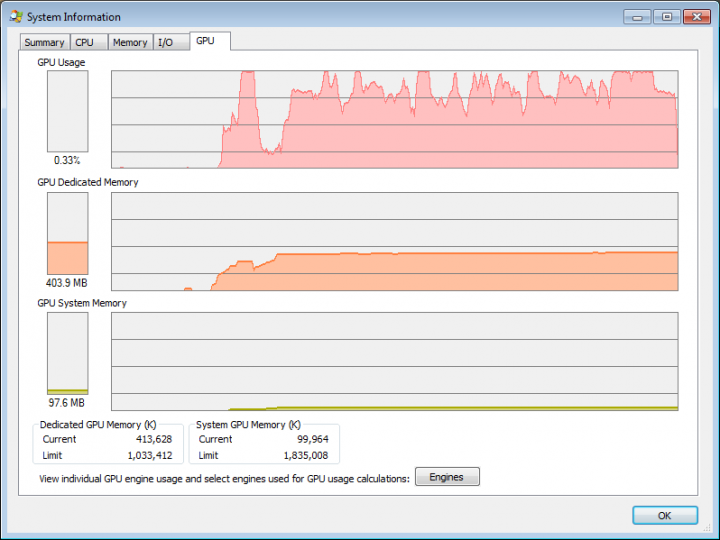Click the System GPU Memory (K) group label
This screenshot has height=540, width=720.
coord(248,425)
